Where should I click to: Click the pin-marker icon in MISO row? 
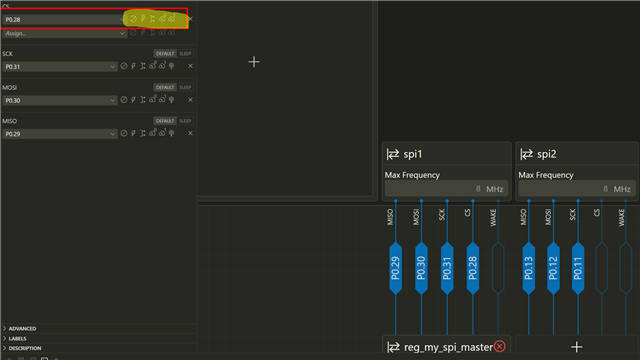[172, 133]
